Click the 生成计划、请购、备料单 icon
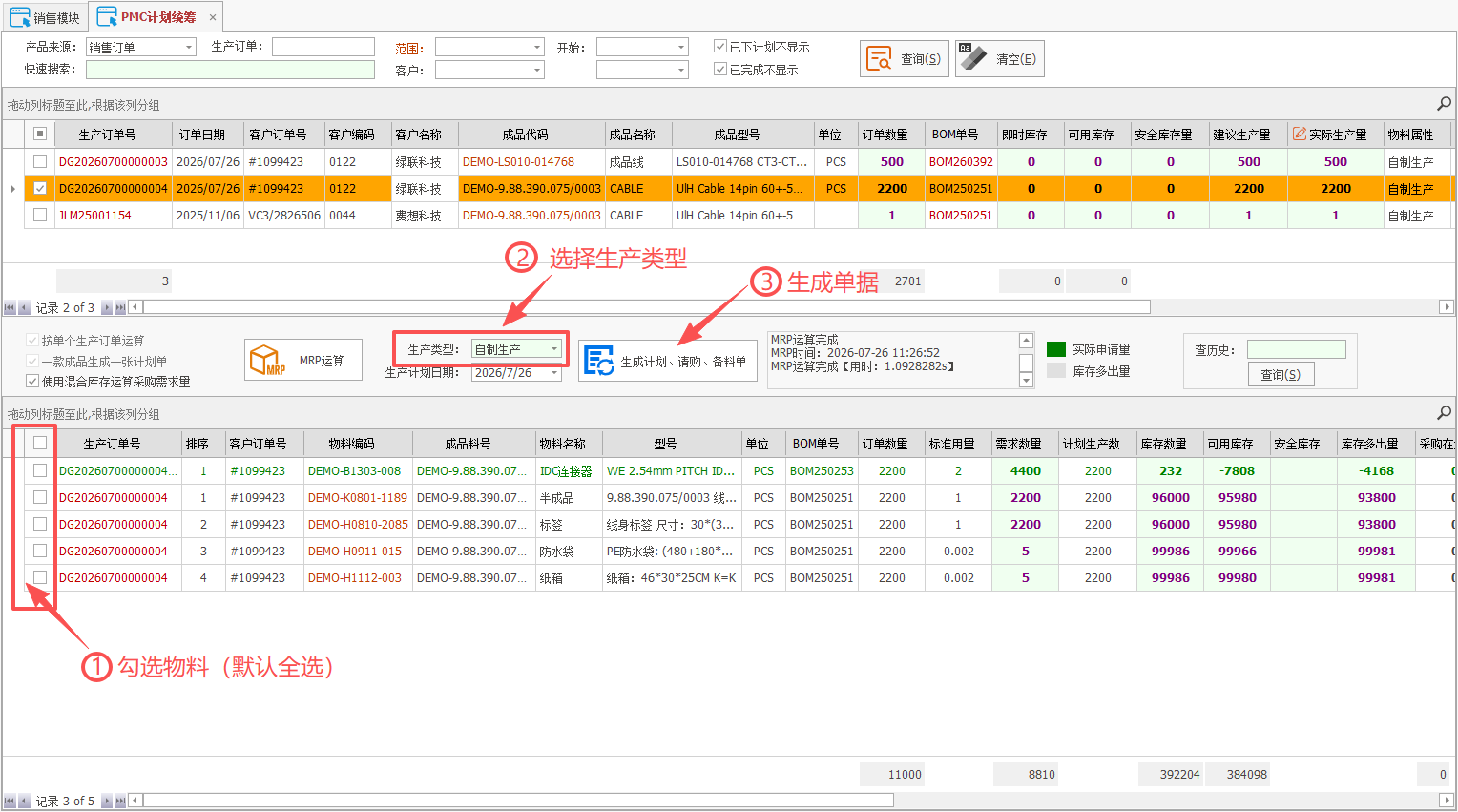 coord(599,362)
